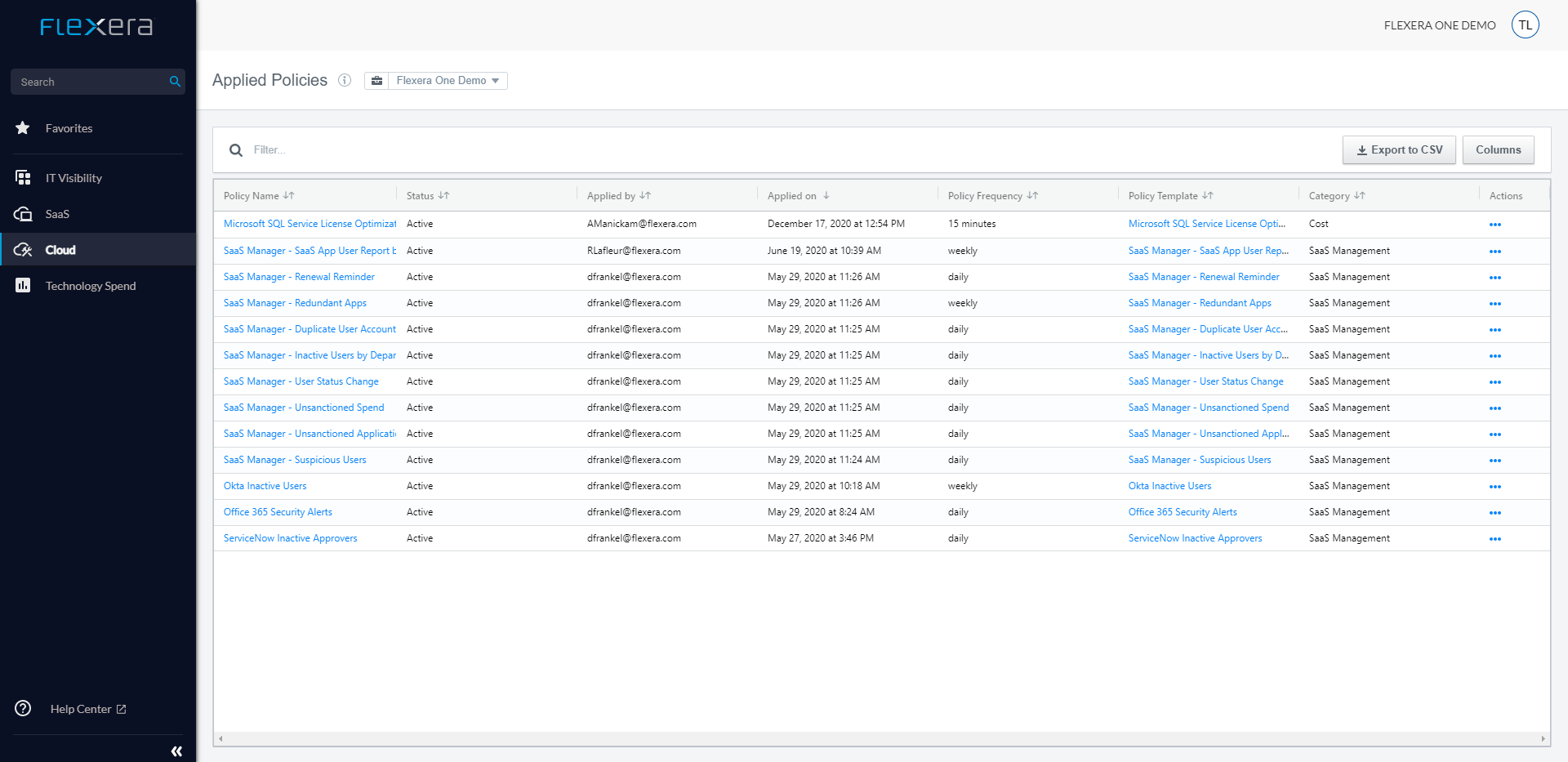Open the IT Visibility menu
The image size is (1568, 762).
73,178
